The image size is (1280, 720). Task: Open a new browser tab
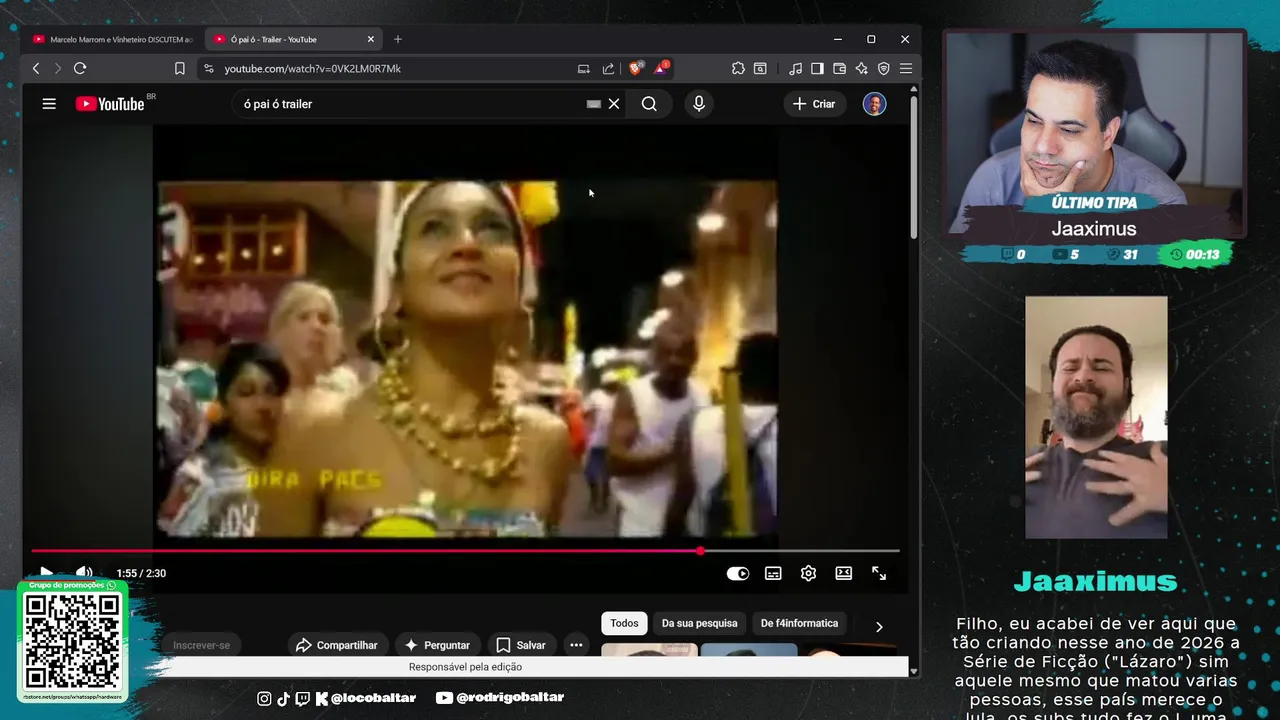tap(398, 39)
